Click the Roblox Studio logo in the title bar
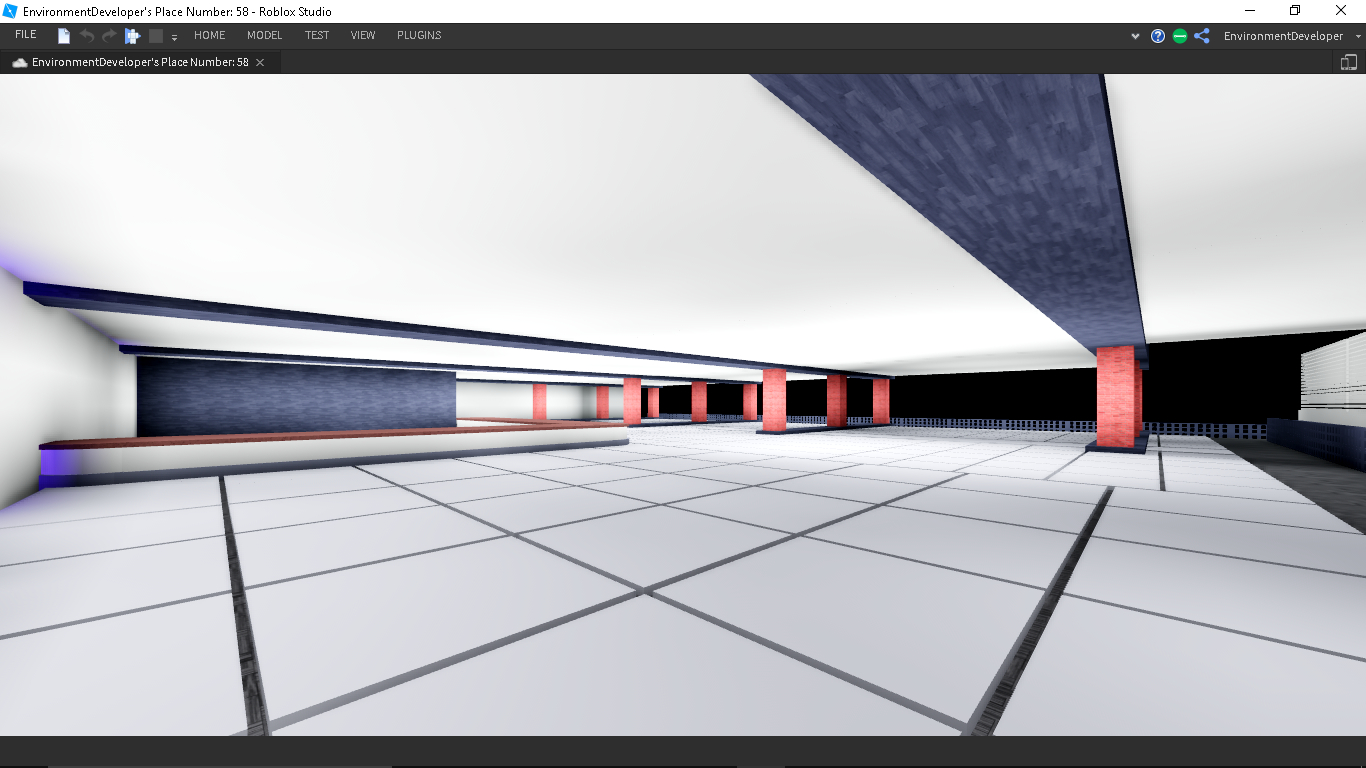The width and height of the screenshot is (1366, 768). click(x=11, y=11)
